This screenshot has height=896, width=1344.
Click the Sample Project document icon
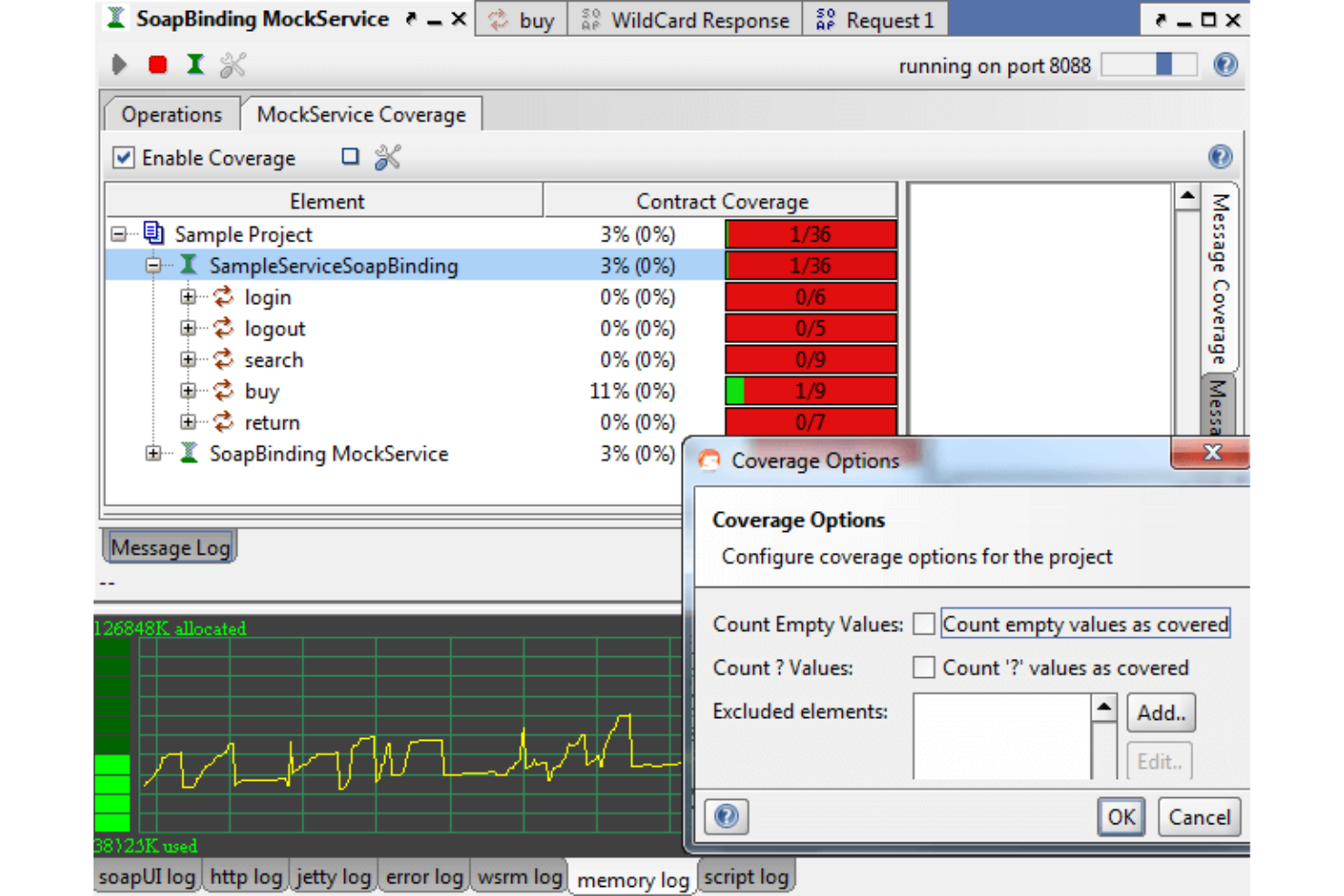coord(153,233)
